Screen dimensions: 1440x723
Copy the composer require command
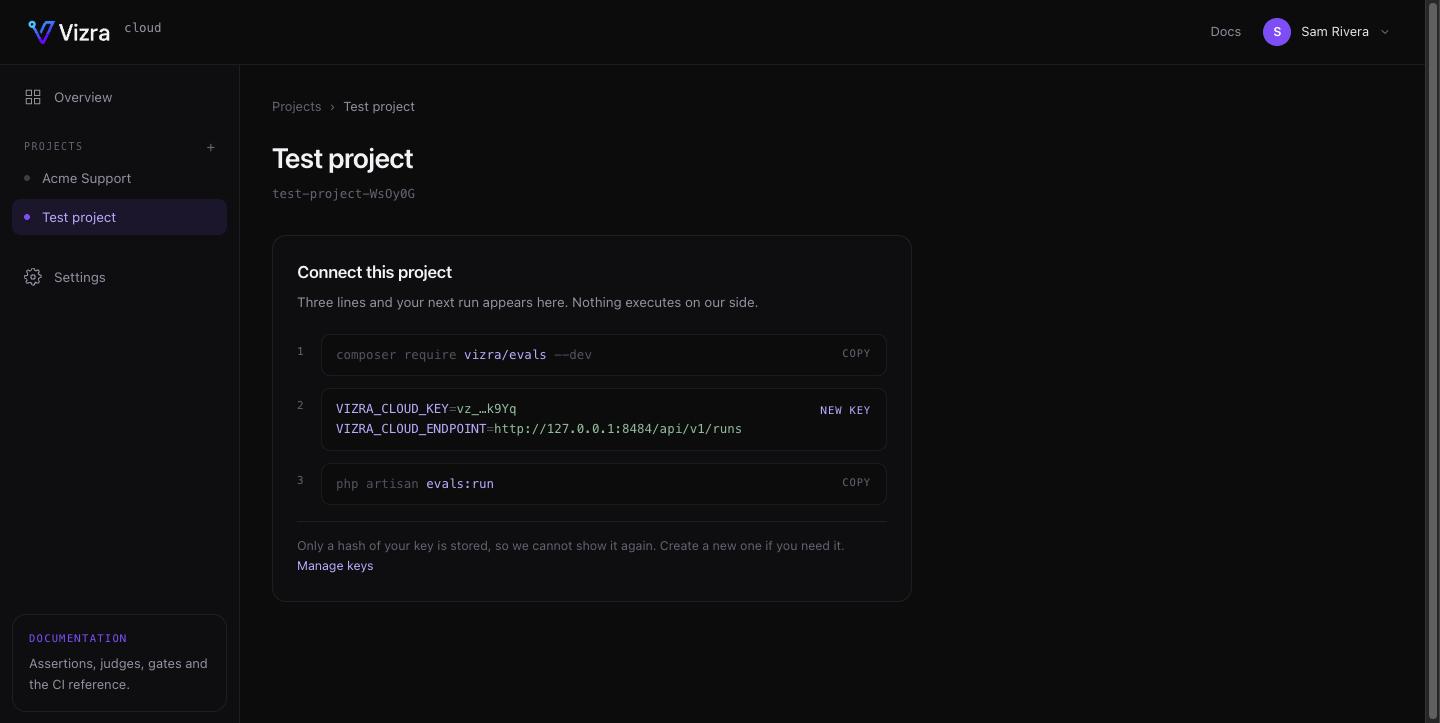tap(856, 353)
